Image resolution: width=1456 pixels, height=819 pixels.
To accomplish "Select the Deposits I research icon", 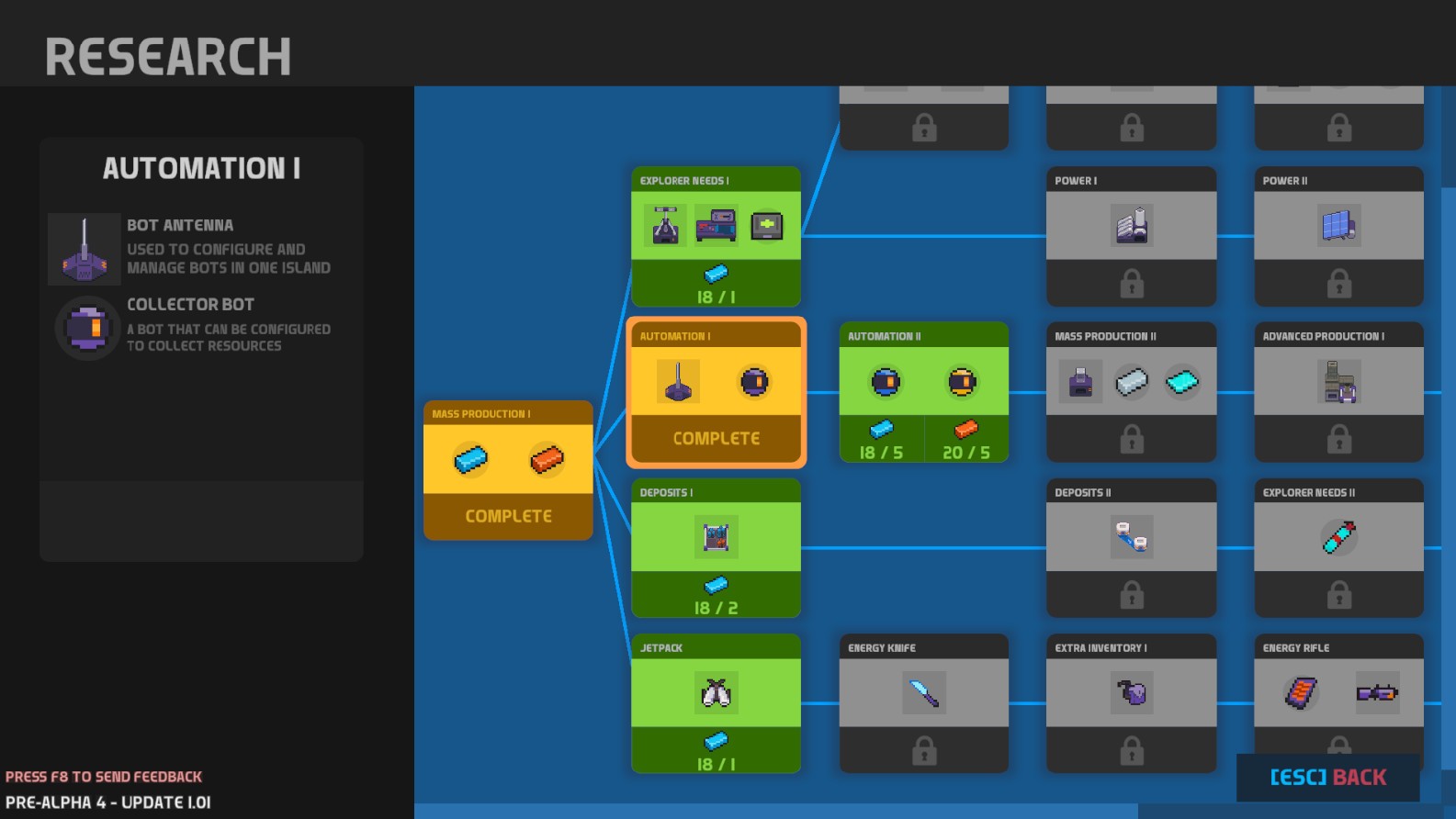I will tap(716, 537).
